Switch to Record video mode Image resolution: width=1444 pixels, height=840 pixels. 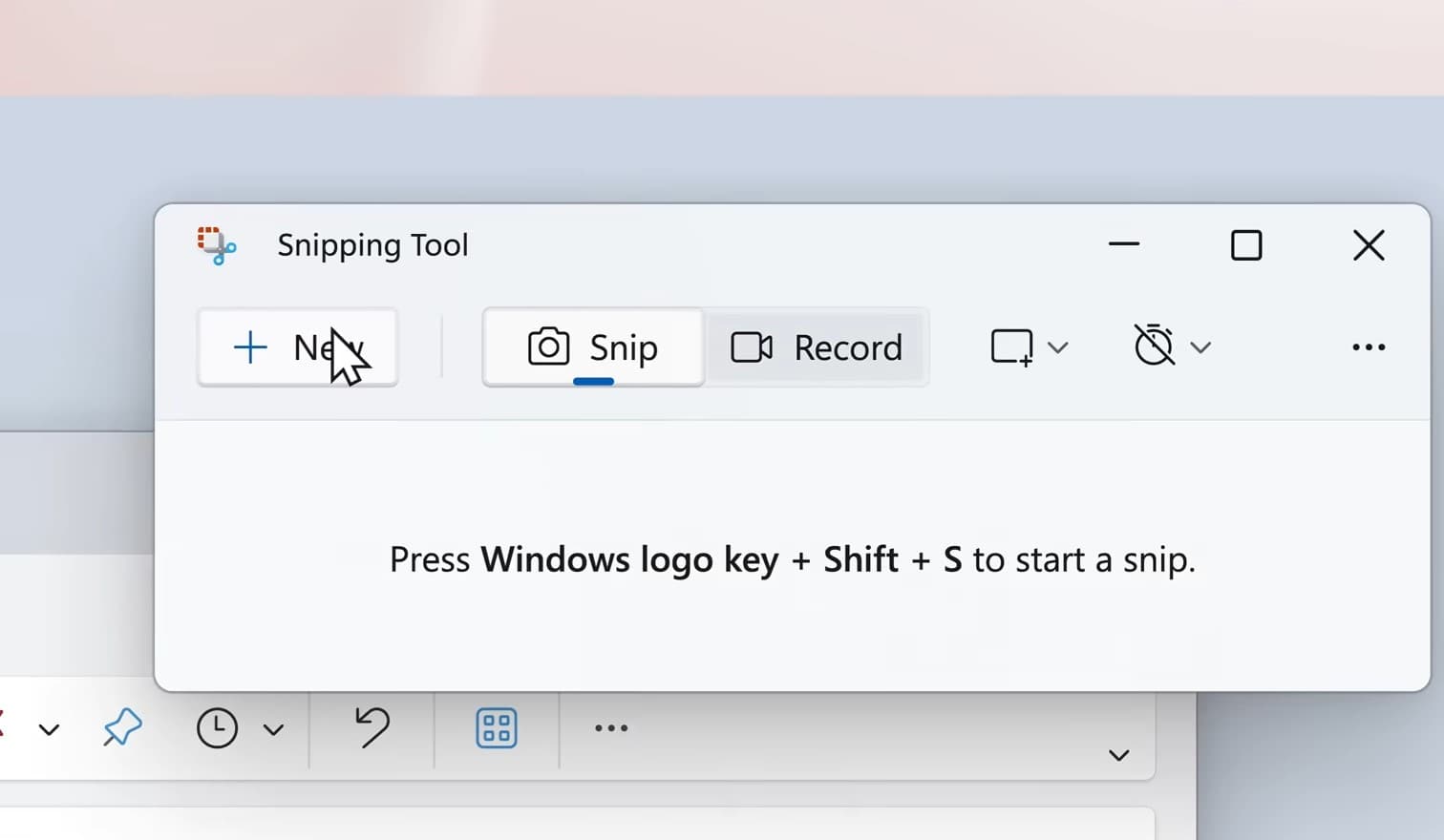pos(817,347)
